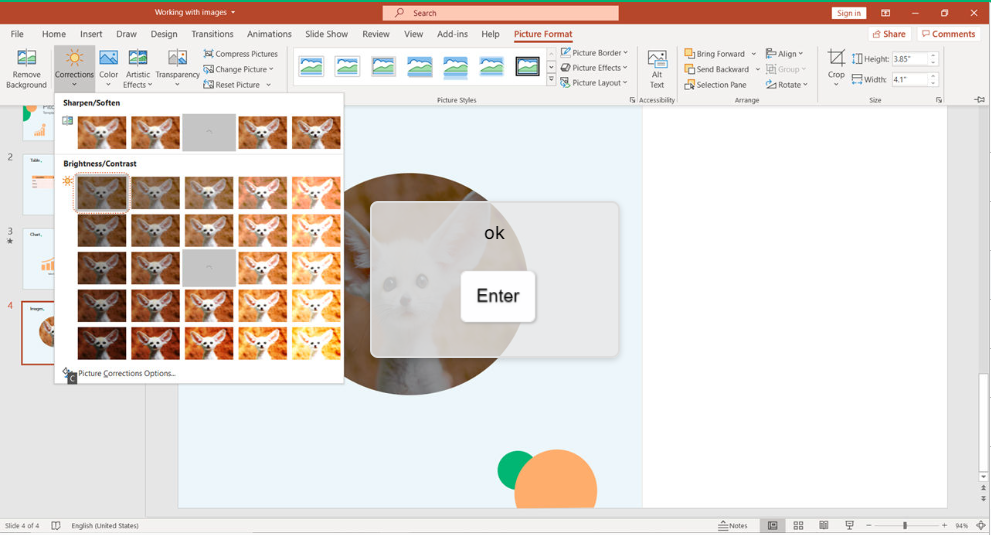Switch to the Transitions tab
991x535 pixels.
coord(212,34)
